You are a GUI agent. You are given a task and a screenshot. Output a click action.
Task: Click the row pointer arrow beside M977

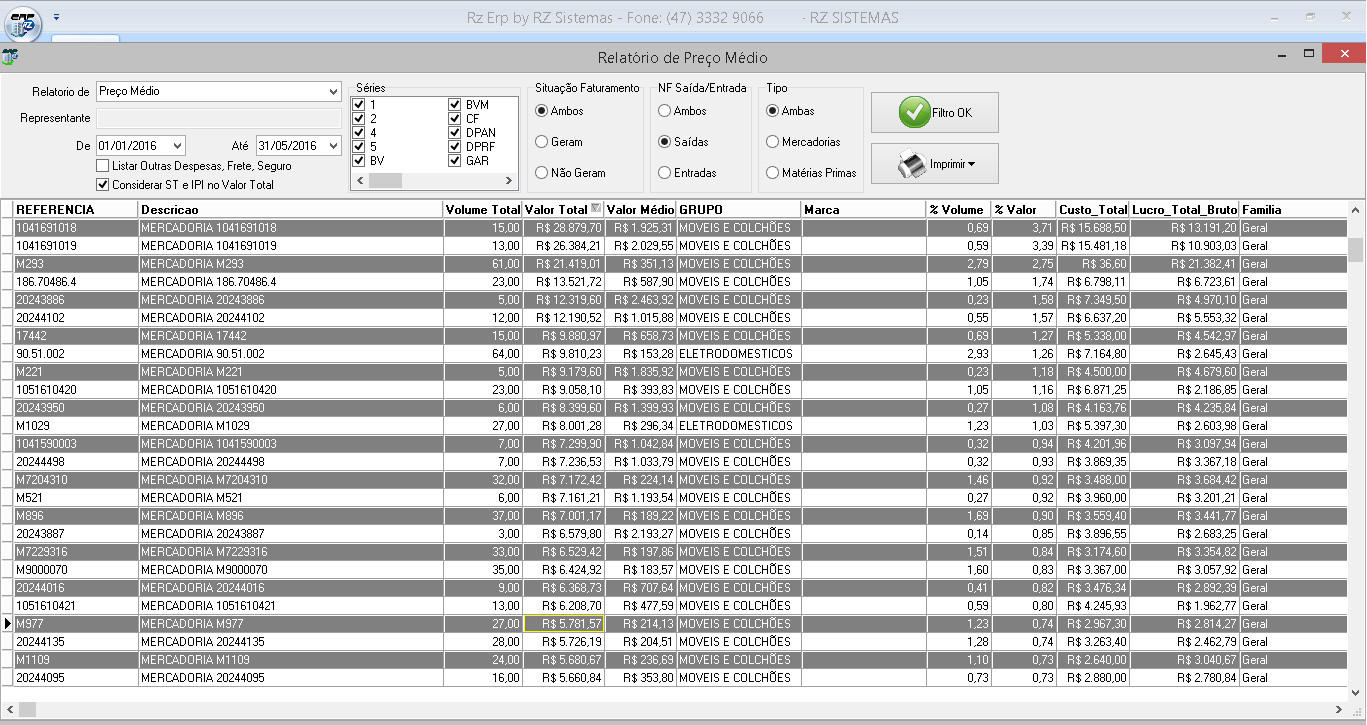pos(7,624)
